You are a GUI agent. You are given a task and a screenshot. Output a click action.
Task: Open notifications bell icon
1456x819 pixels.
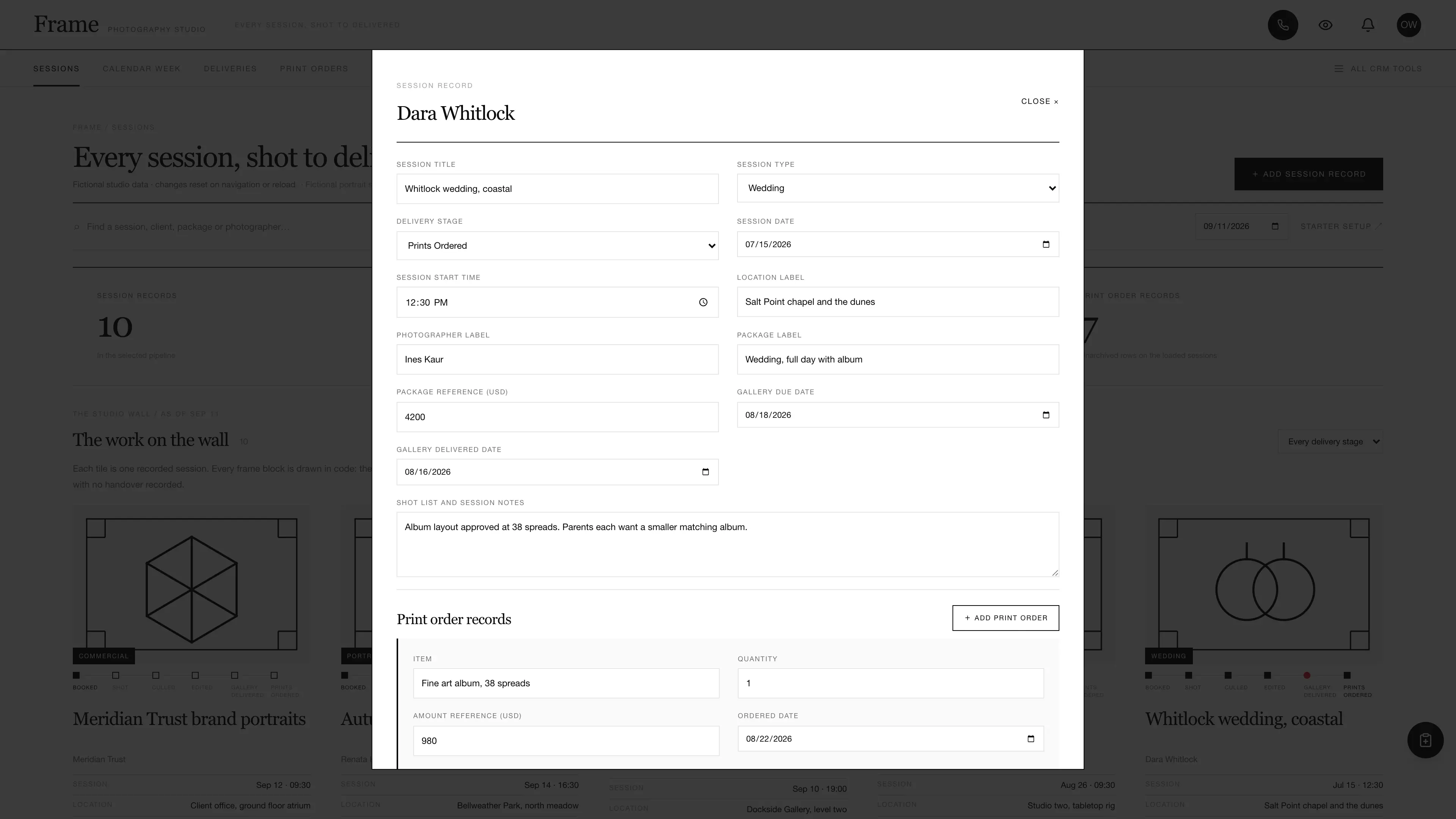tap(1368, 25)
